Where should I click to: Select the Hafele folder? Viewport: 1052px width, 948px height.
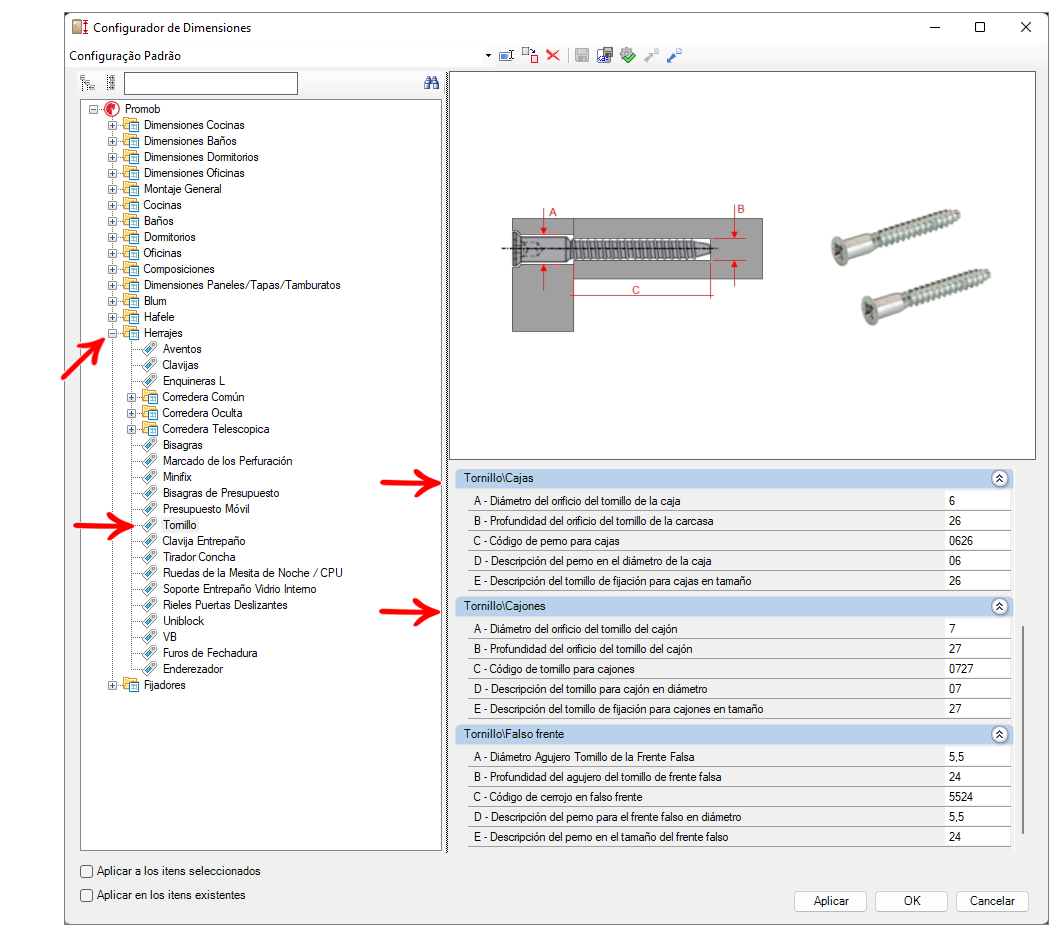[159, 317]
